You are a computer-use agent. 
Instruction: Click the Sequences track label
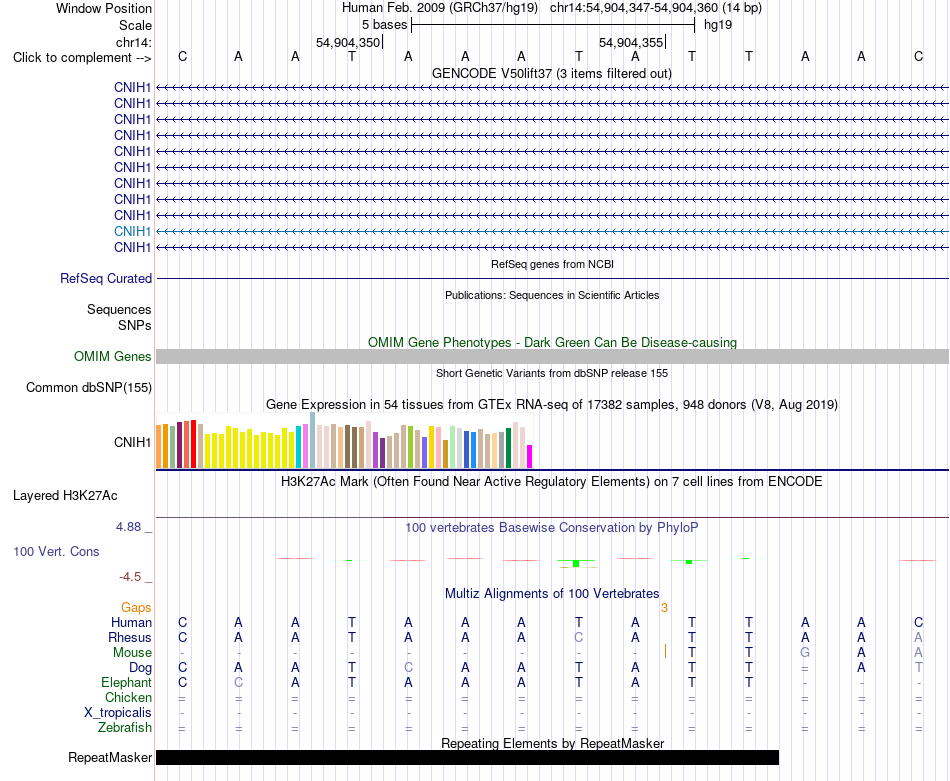[119, 310]
